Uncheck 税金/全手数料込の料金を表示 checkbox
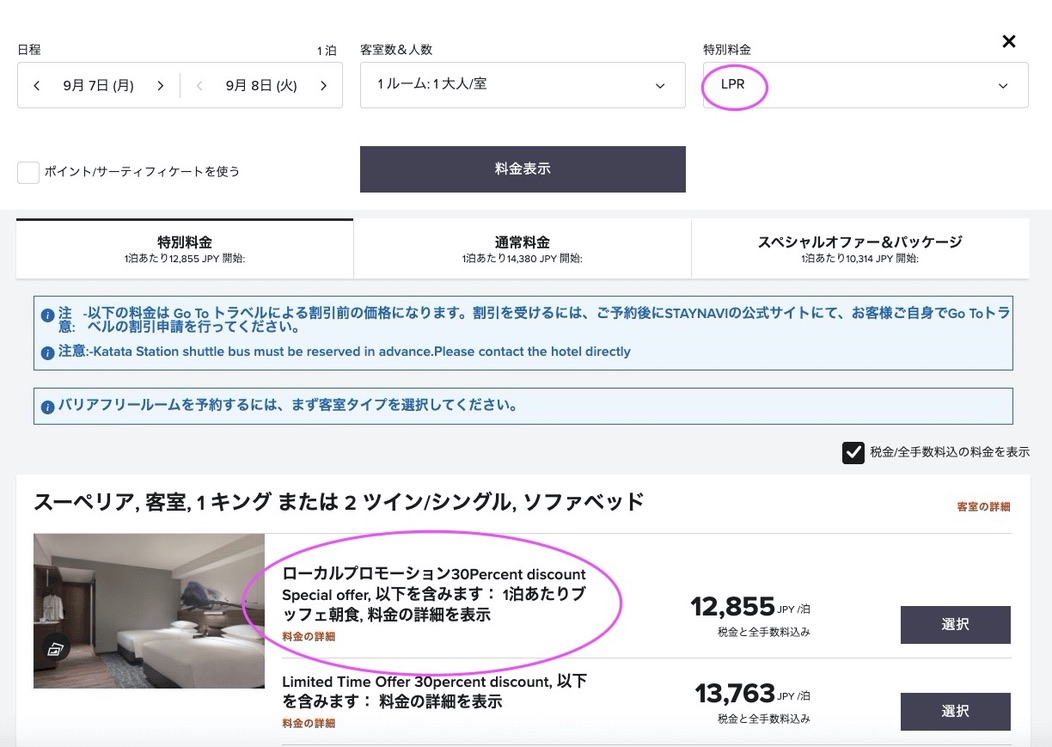 click(x=853, y=453)
